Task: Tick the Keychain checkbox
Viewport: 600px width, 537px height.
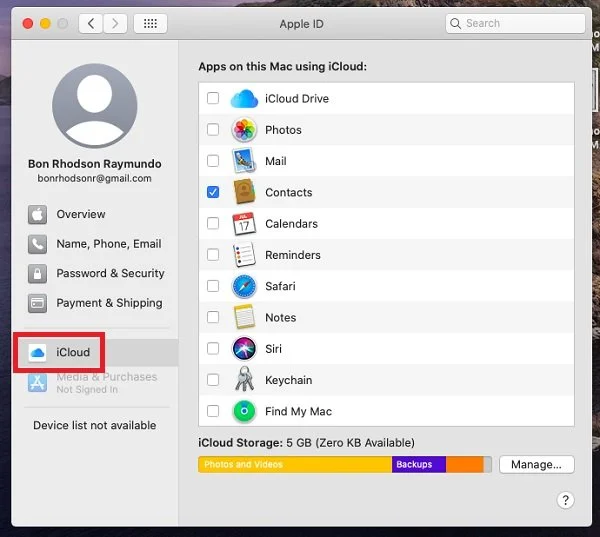Action: point(213,380)
